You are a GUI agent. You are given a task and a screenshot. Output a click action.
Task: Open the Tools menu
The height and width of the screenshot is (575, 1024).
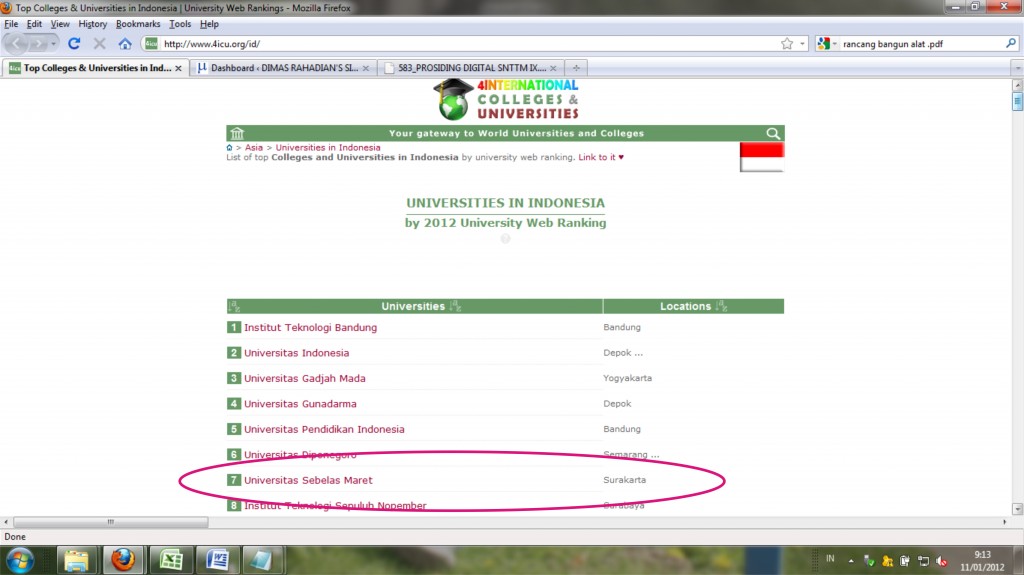(x=180, y=24)
